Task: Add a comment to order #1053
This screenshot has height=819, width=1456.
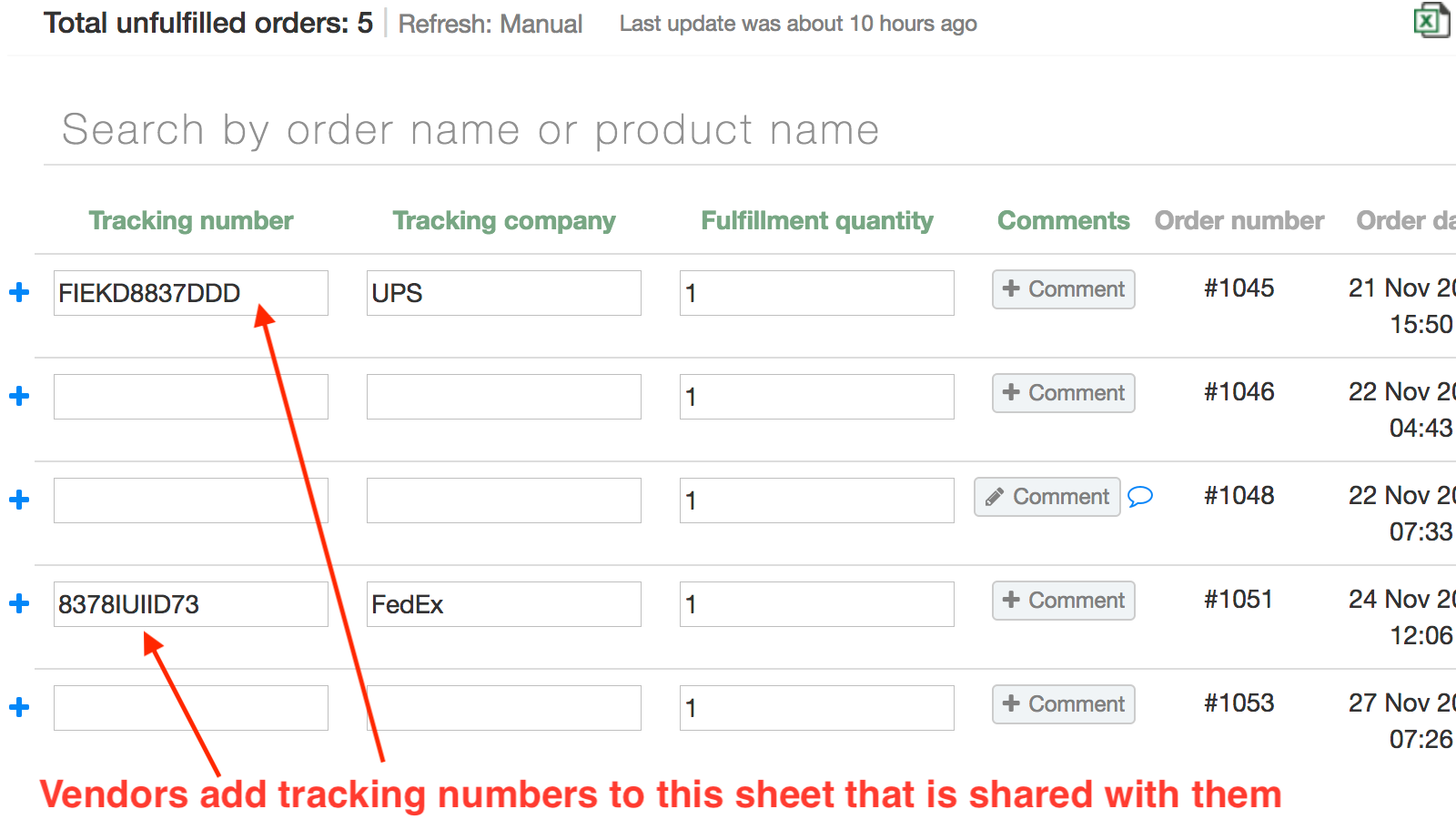Action: pos(1063,704)
